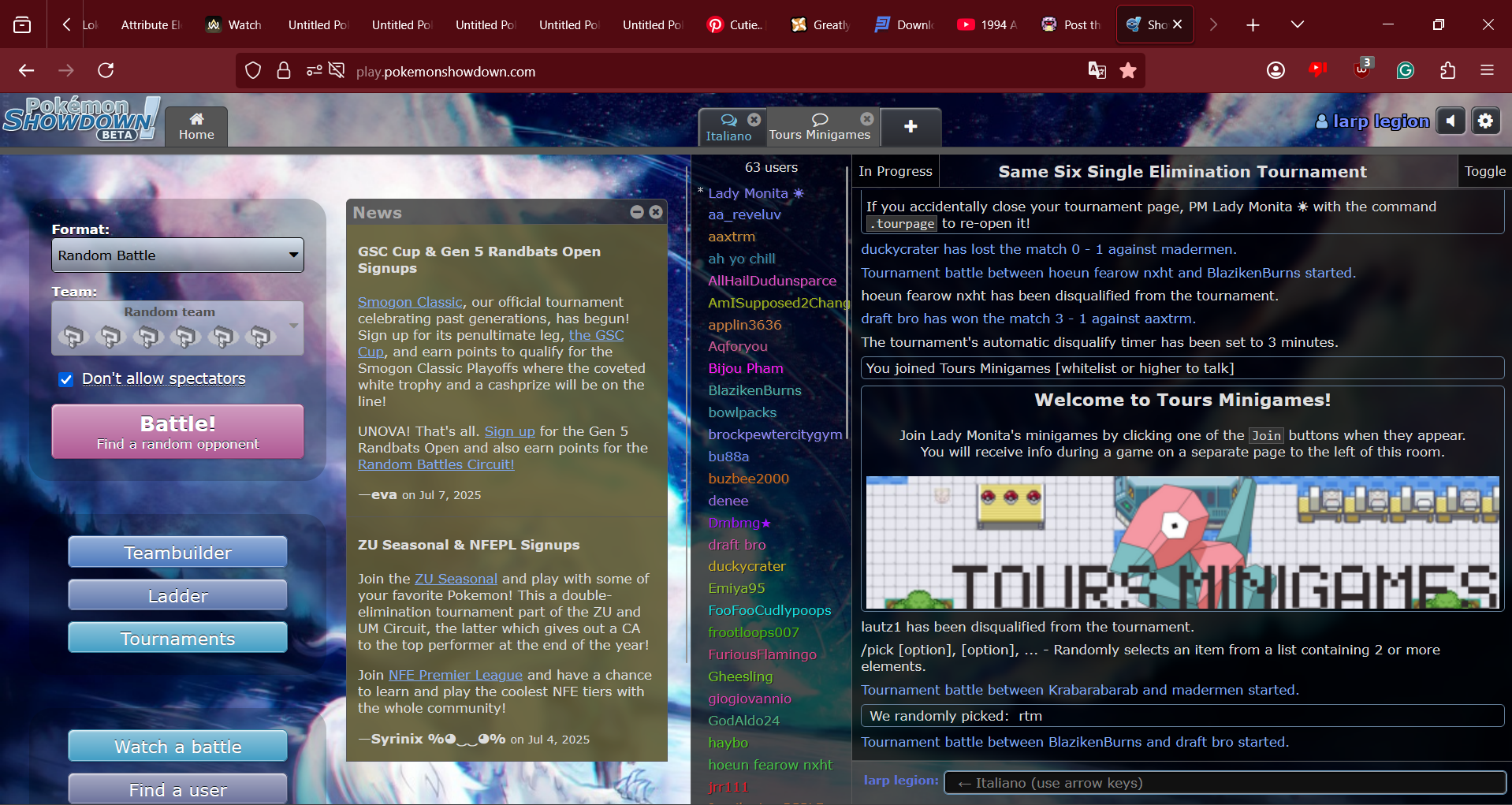
Task: Open the Teambuilder
Action: click(x=177, y=552)
